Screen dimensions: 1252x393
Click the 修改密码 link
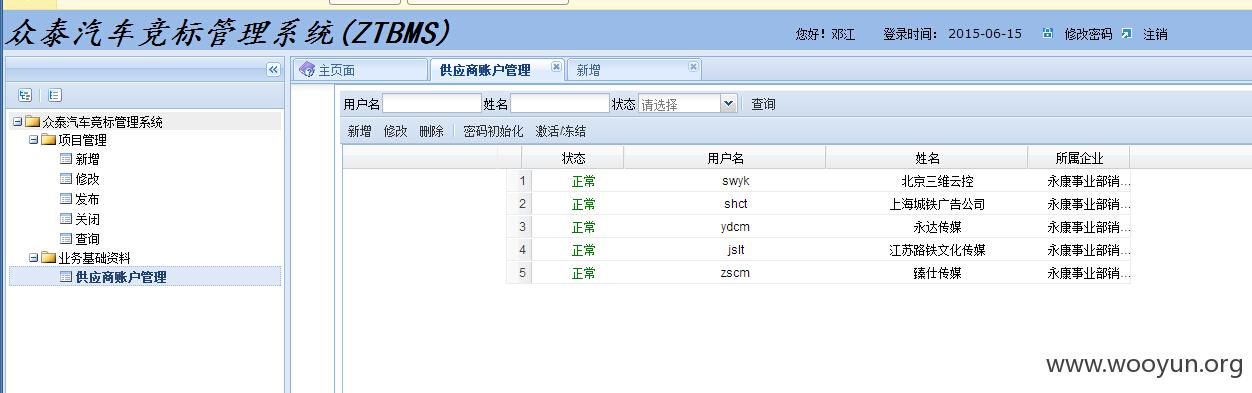point(1088,34)
